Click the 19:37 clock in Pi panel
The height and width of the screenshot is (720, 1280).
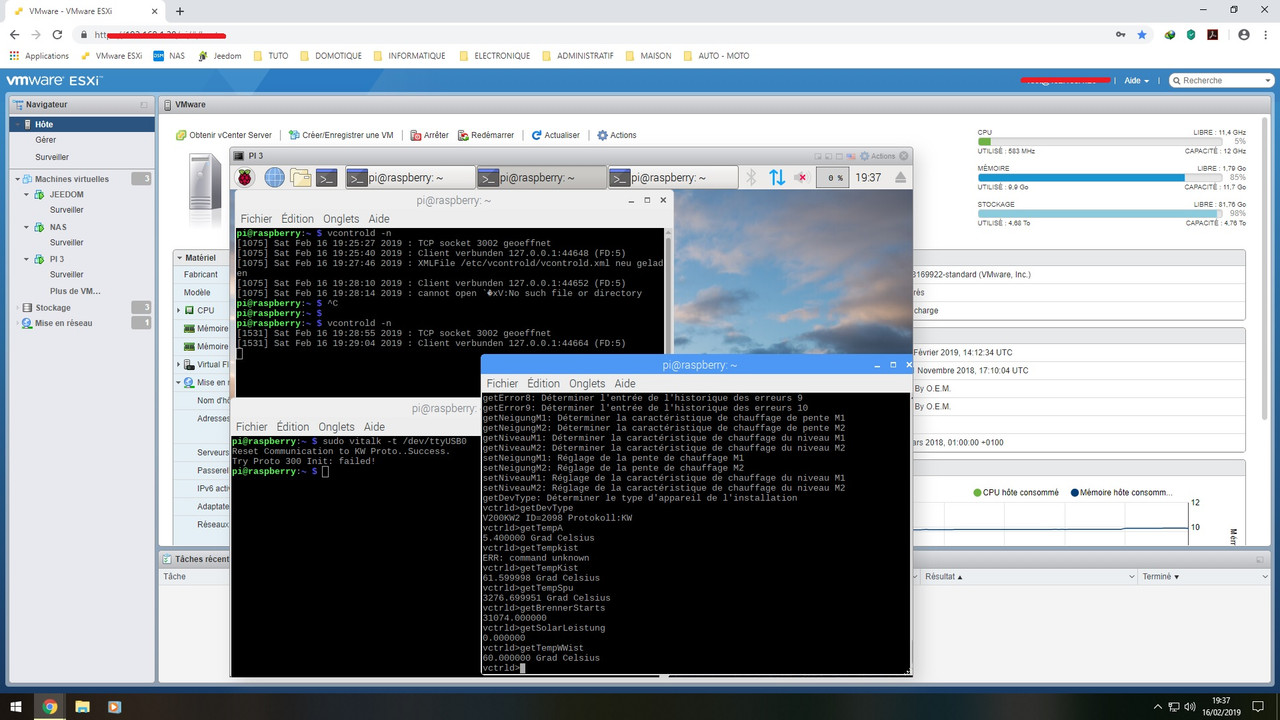(x=869, y=178)
